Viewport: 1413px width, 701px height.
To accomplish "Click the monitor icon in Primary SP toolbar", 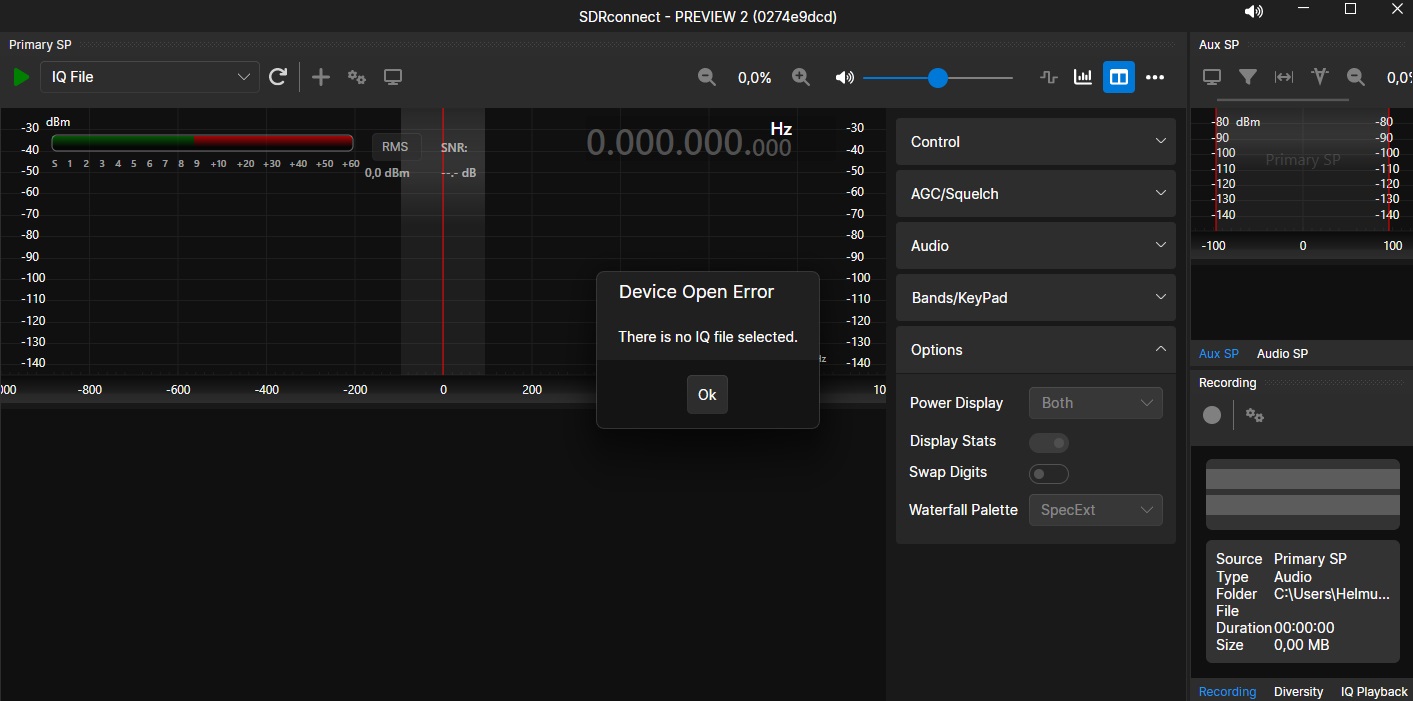I will pos(393,77).
